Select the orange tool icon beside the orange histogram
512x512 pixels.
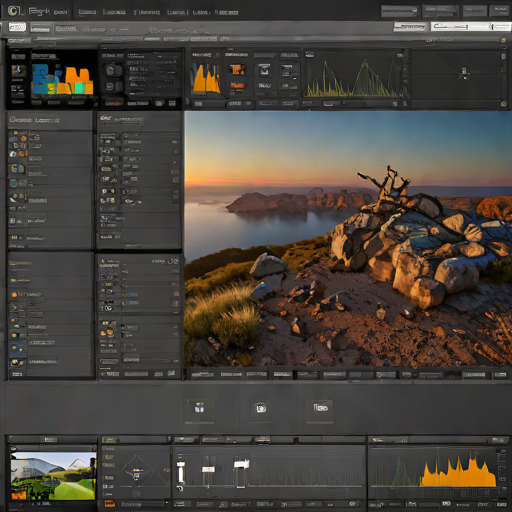(237, 69)
